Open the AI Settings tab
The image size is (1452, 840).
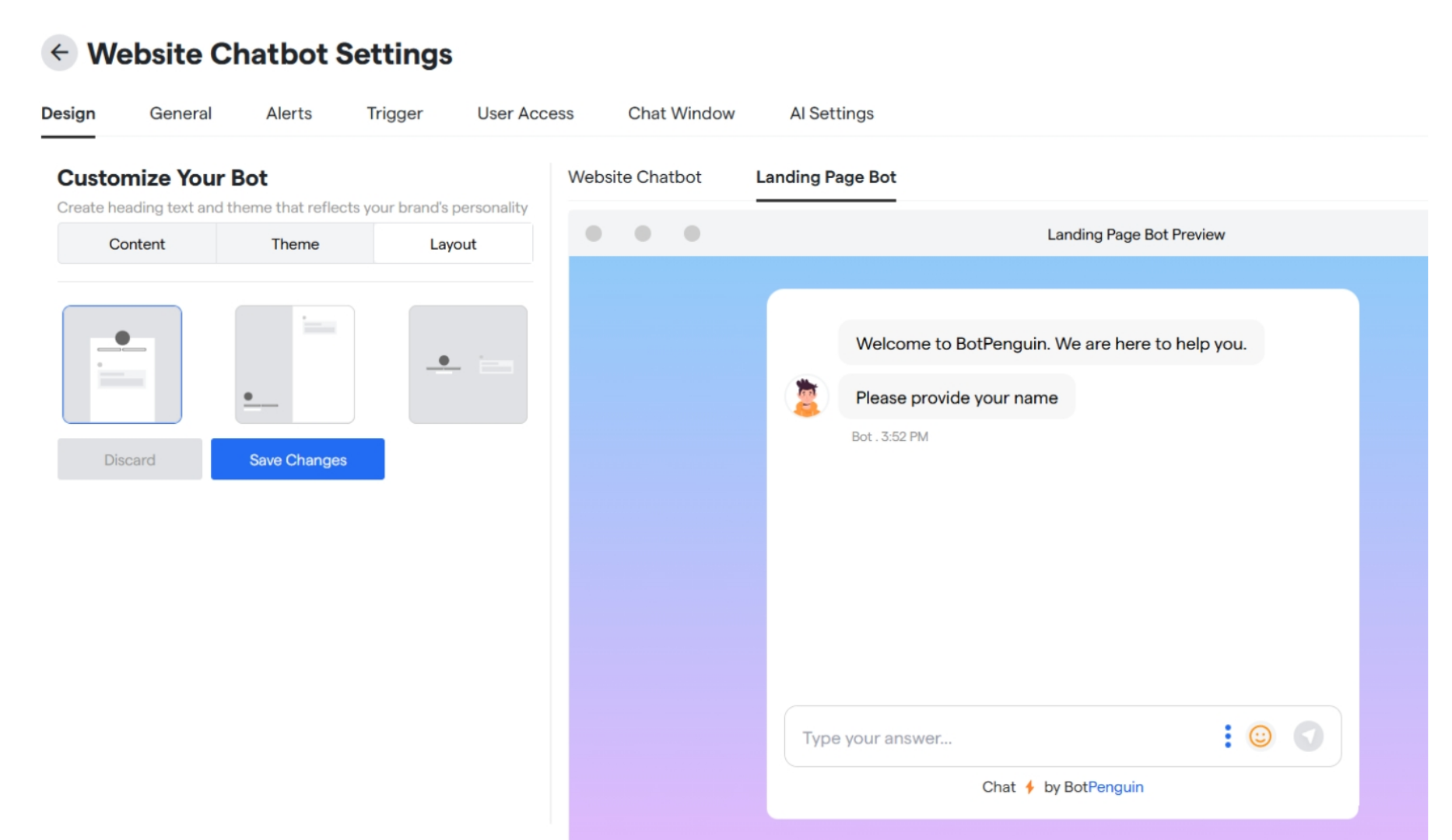(x=832, y=114)
